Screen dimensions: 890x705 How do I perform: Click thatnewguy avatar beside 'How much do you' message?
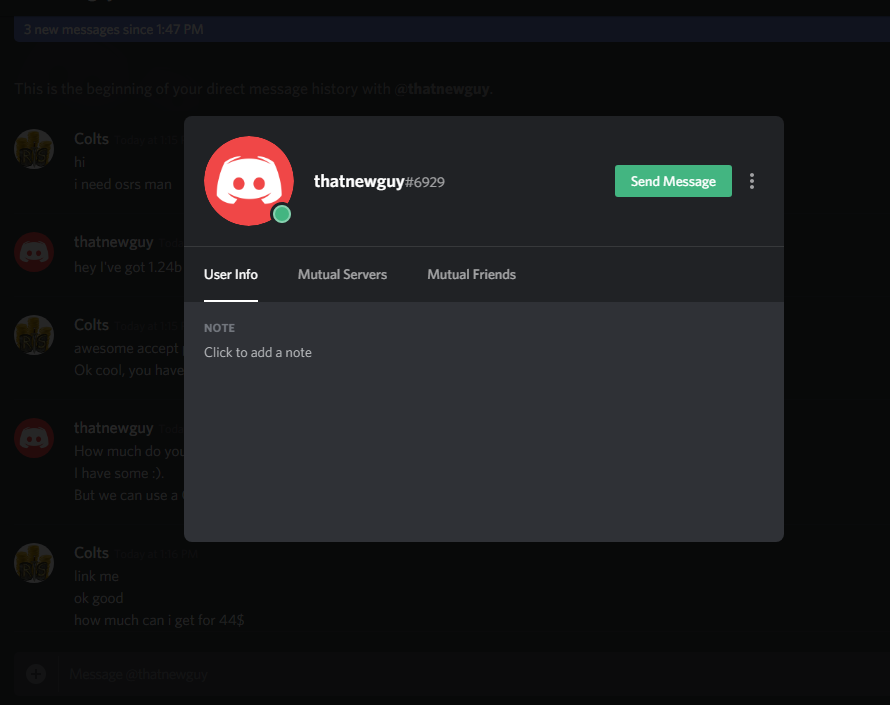tap(34, 438)
